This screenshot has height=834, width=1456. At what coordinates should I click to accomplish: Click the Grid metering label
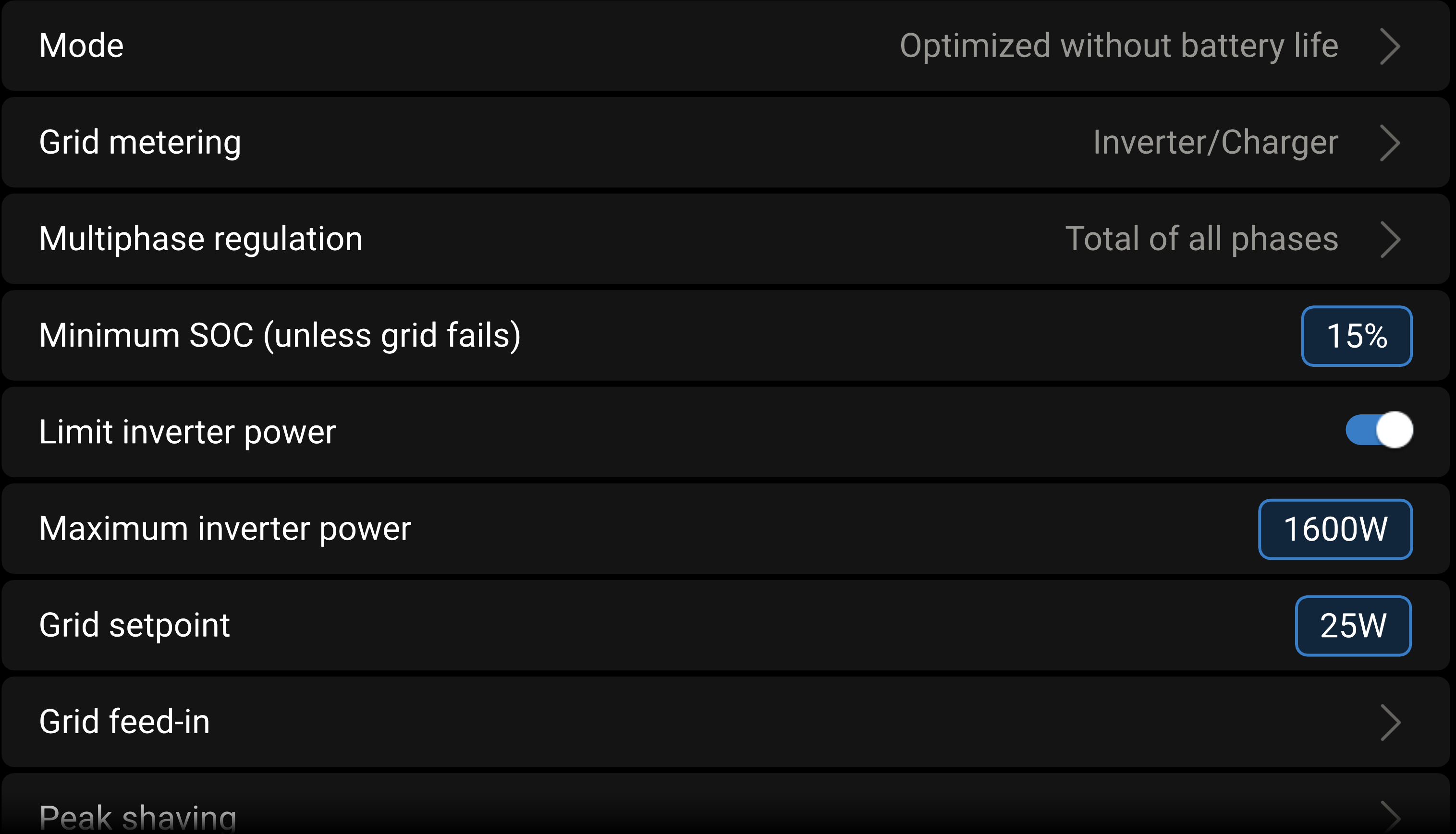tap(140, 143)
